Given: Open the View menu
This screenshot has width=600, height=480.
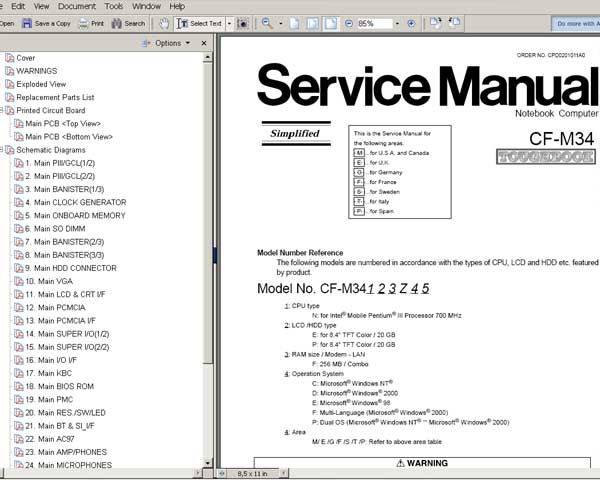Looking at the screenshot, I should (x=41, y=6).
